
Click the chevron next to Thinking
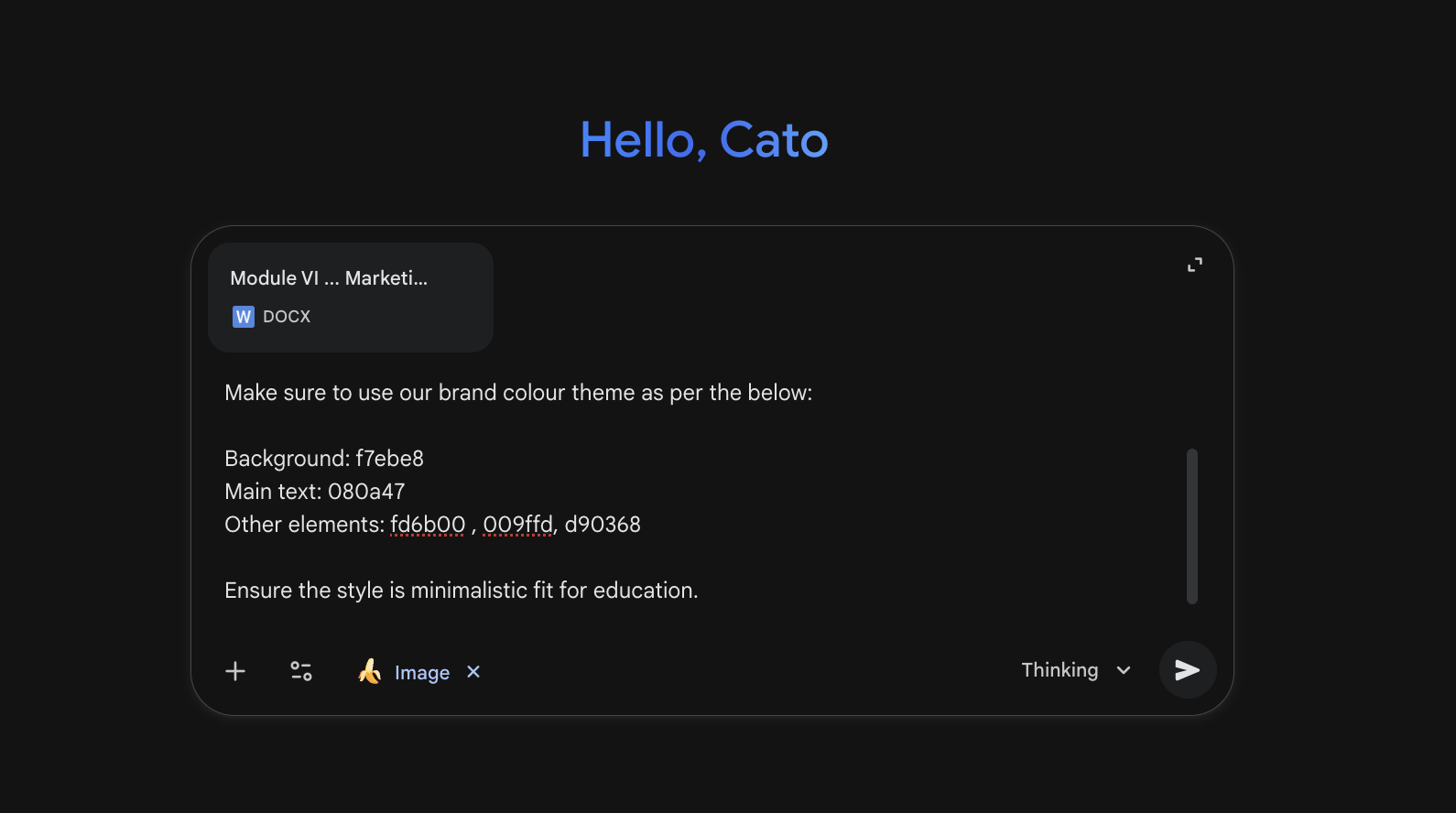click(1124, 670)
